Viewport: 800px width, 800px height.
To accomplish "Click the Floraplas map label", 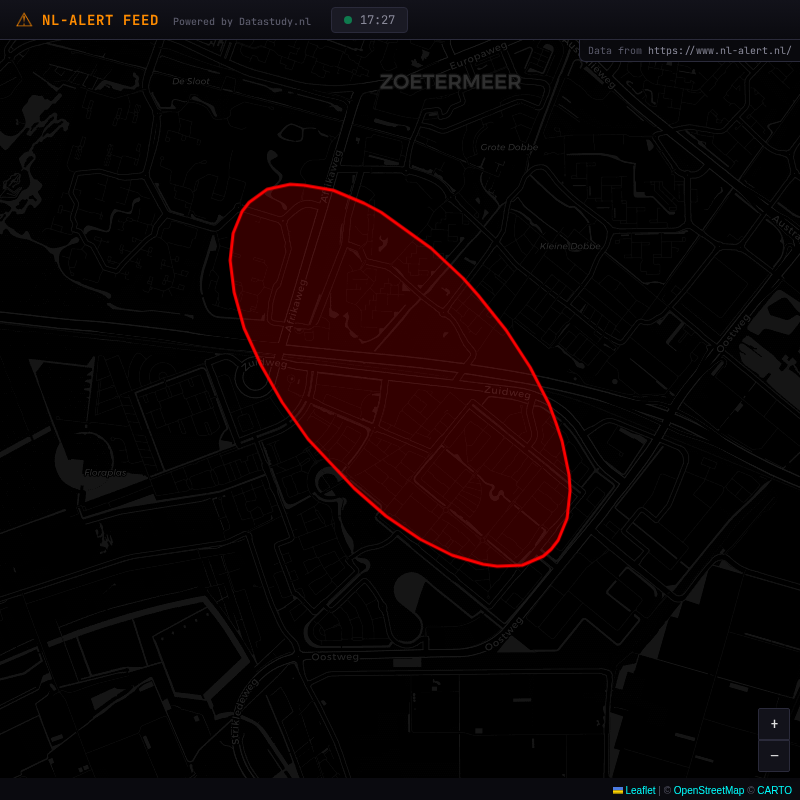I will pos(105,473).
